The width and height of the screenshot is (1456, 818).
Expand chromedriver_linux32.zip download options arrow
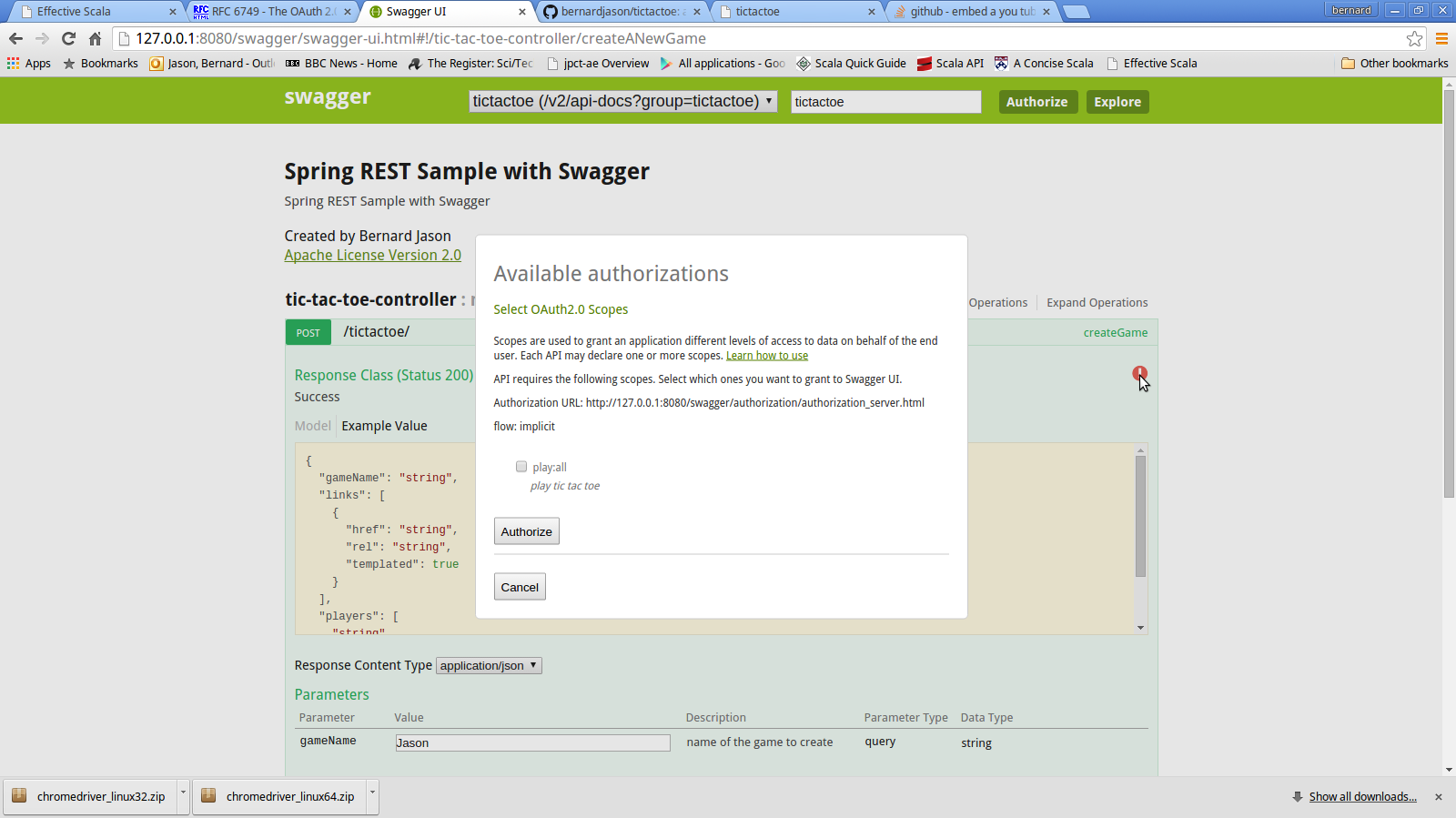click(183, 796)
